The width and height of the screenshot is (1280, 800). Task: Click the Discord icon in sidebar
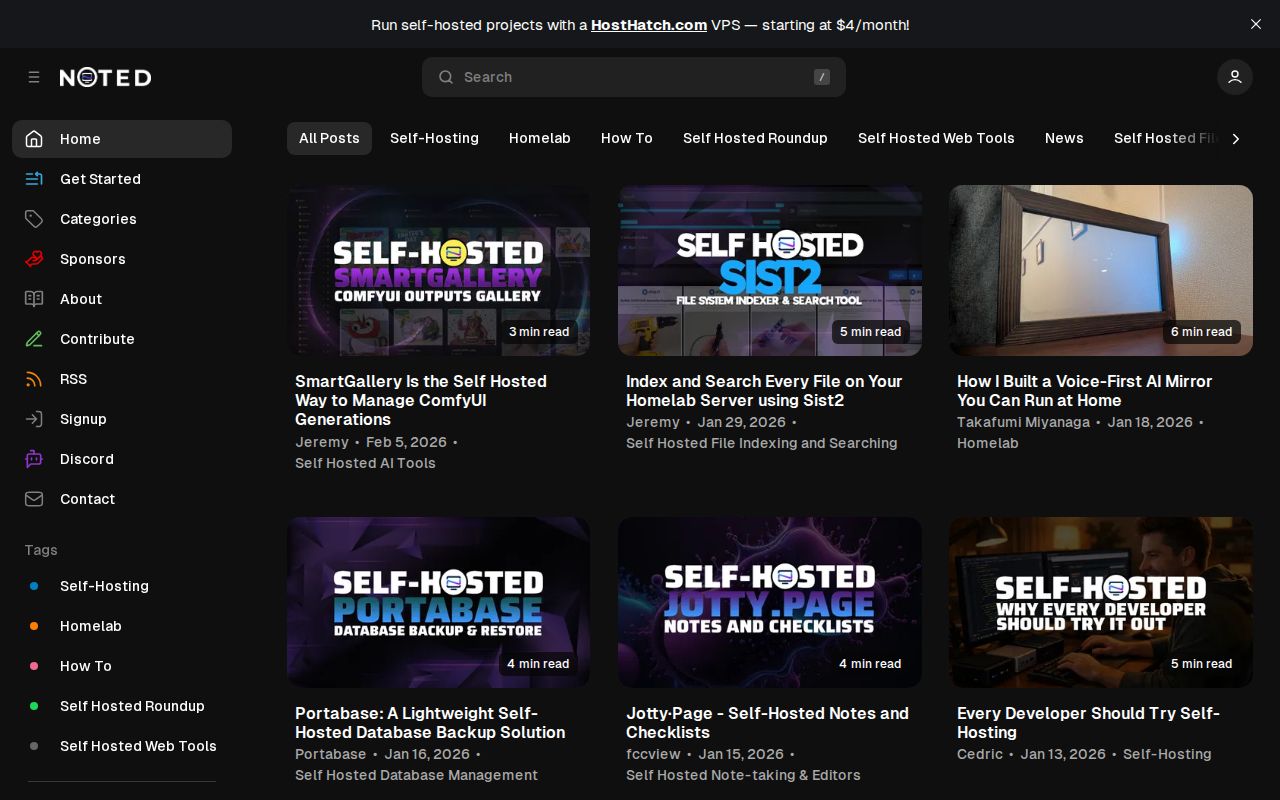pos(34,459)
